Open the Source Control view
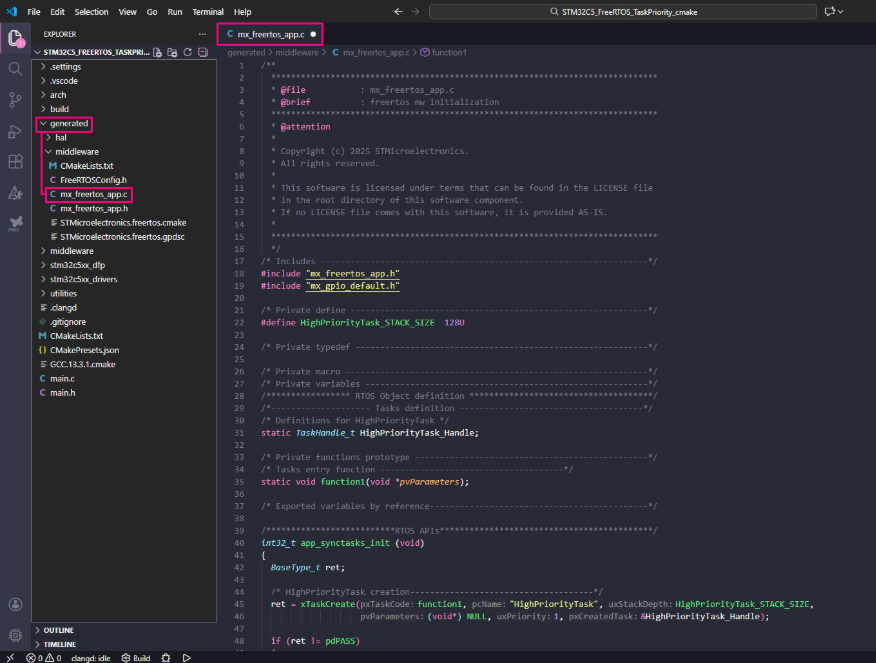876x663 pixels. click(x=15, y=100)
